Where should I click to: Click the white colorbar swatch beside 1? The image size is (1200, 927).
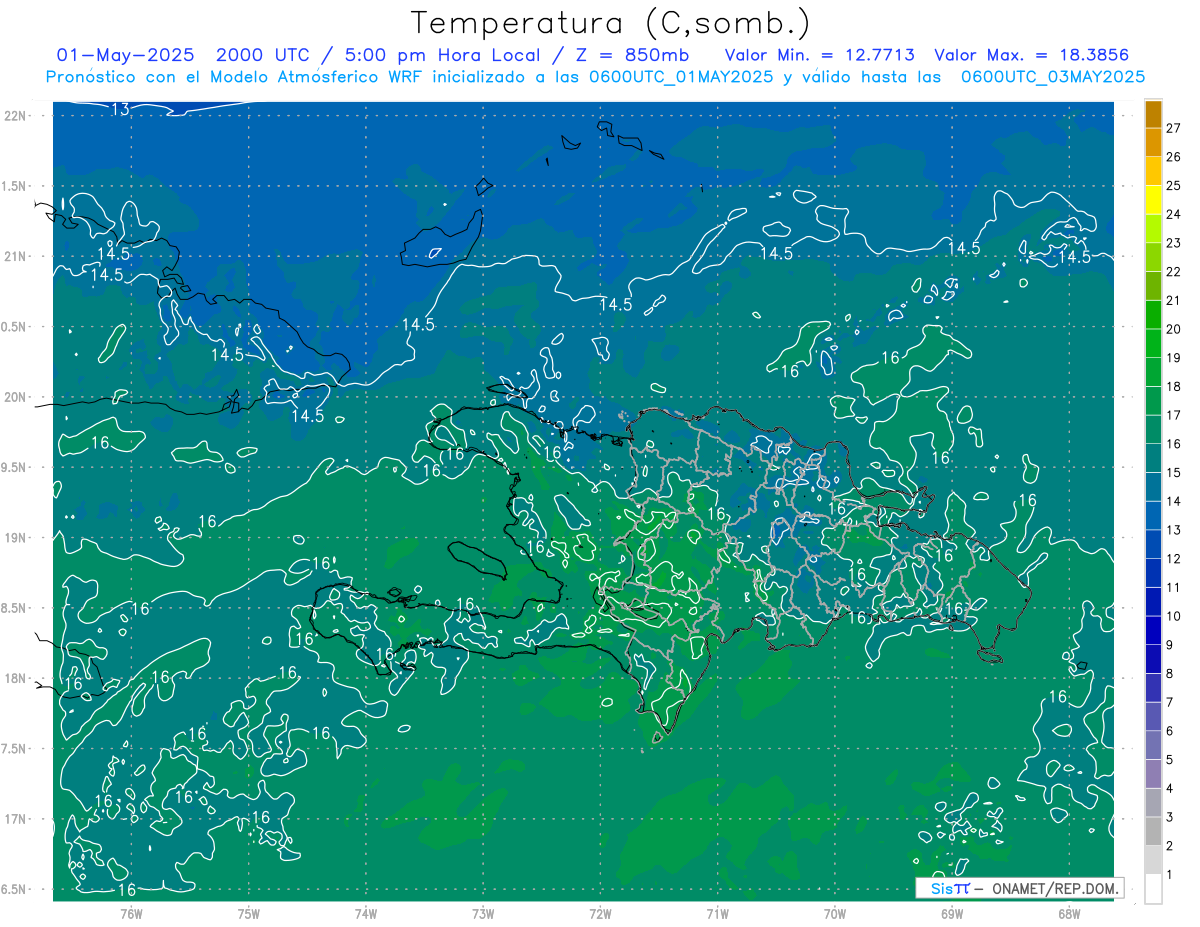[1153, 889]
